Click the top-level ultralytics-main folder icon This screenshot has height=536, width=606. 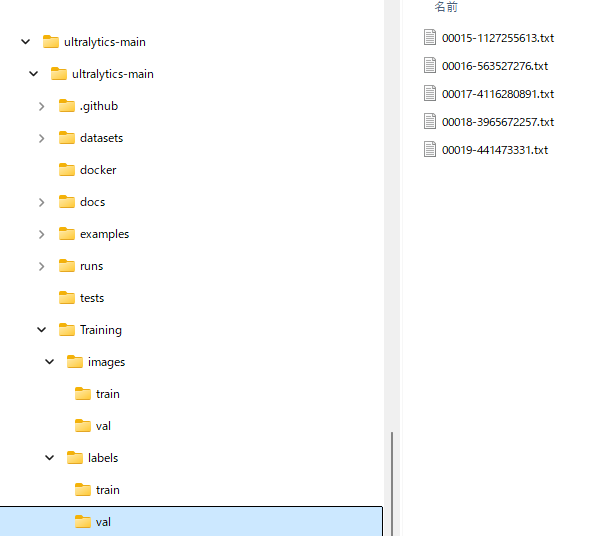(51, 41)
